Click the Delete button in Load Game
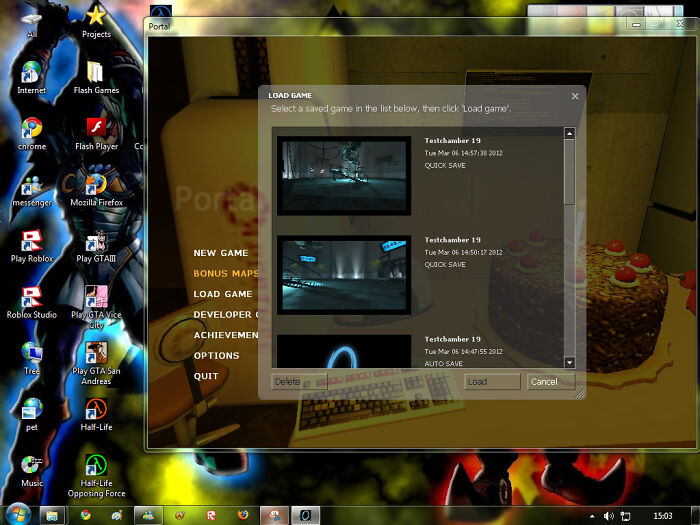This screenshot has width=700, height=525. pos(299,382)
